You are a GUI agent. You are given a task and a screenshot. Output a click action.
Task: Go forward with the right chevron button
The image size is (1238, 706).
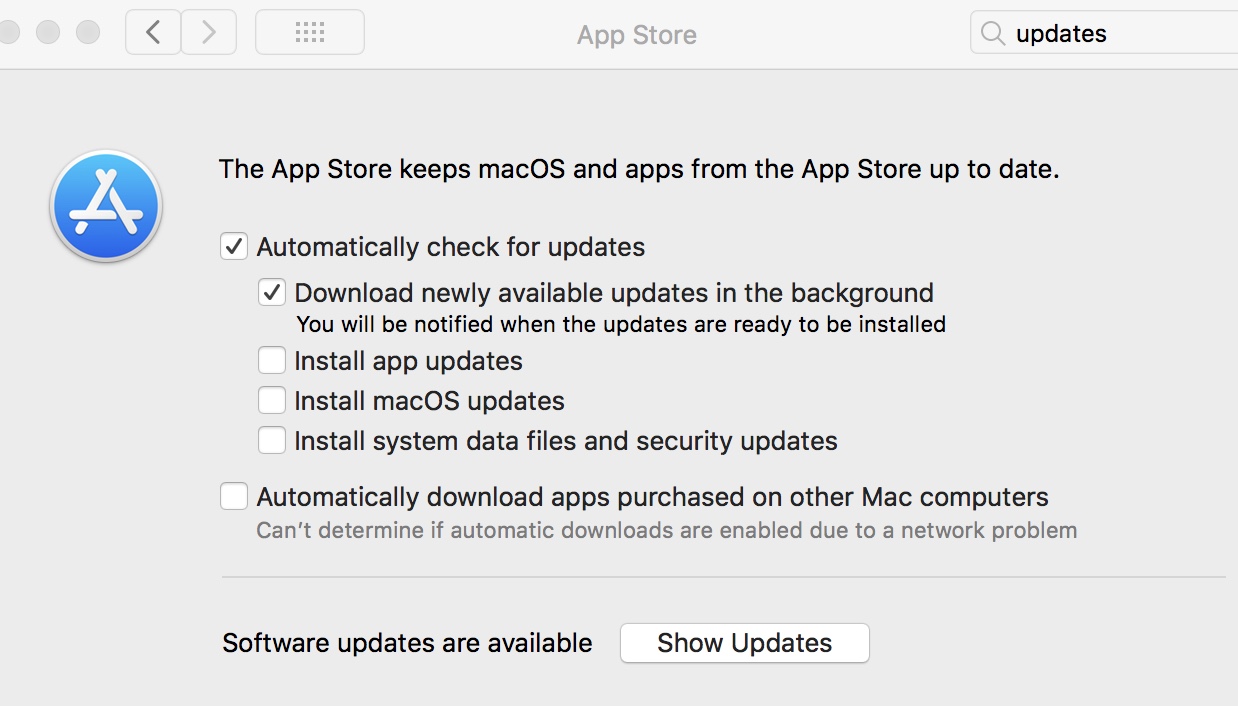[x=209, y=33]
